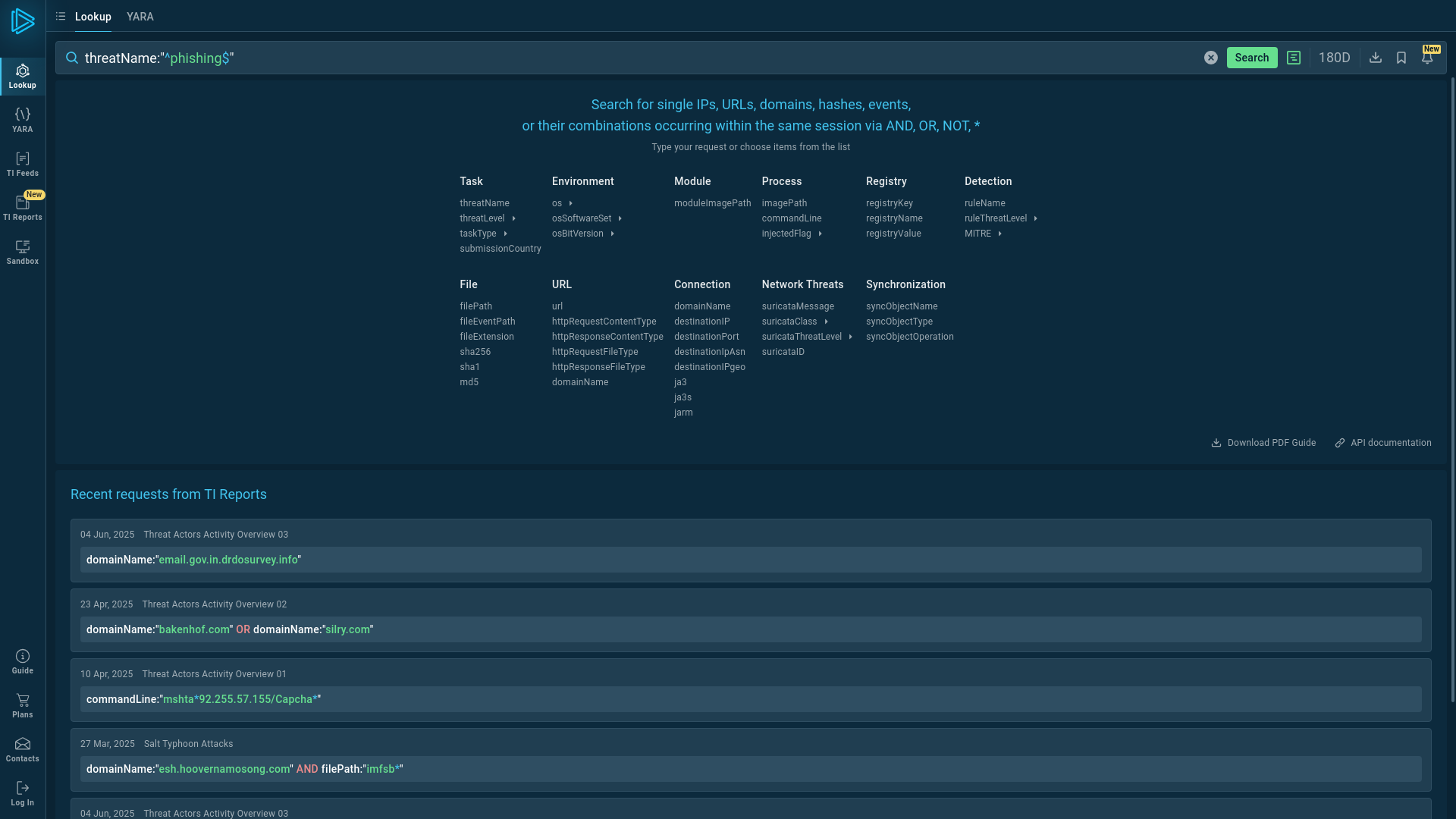Insert the threatName parameter

(x=485, y=203)
